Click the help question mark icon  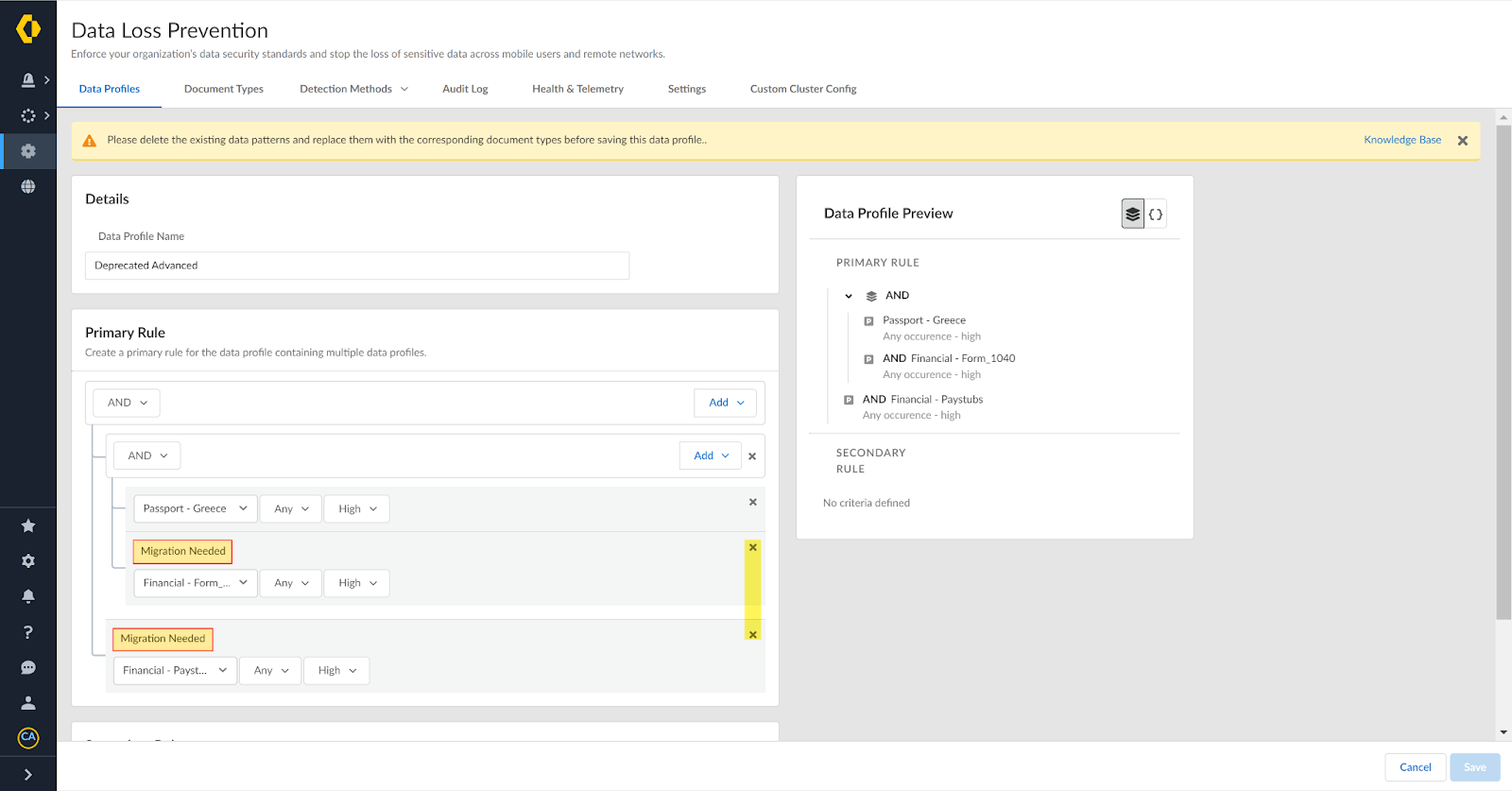[28, 632]
